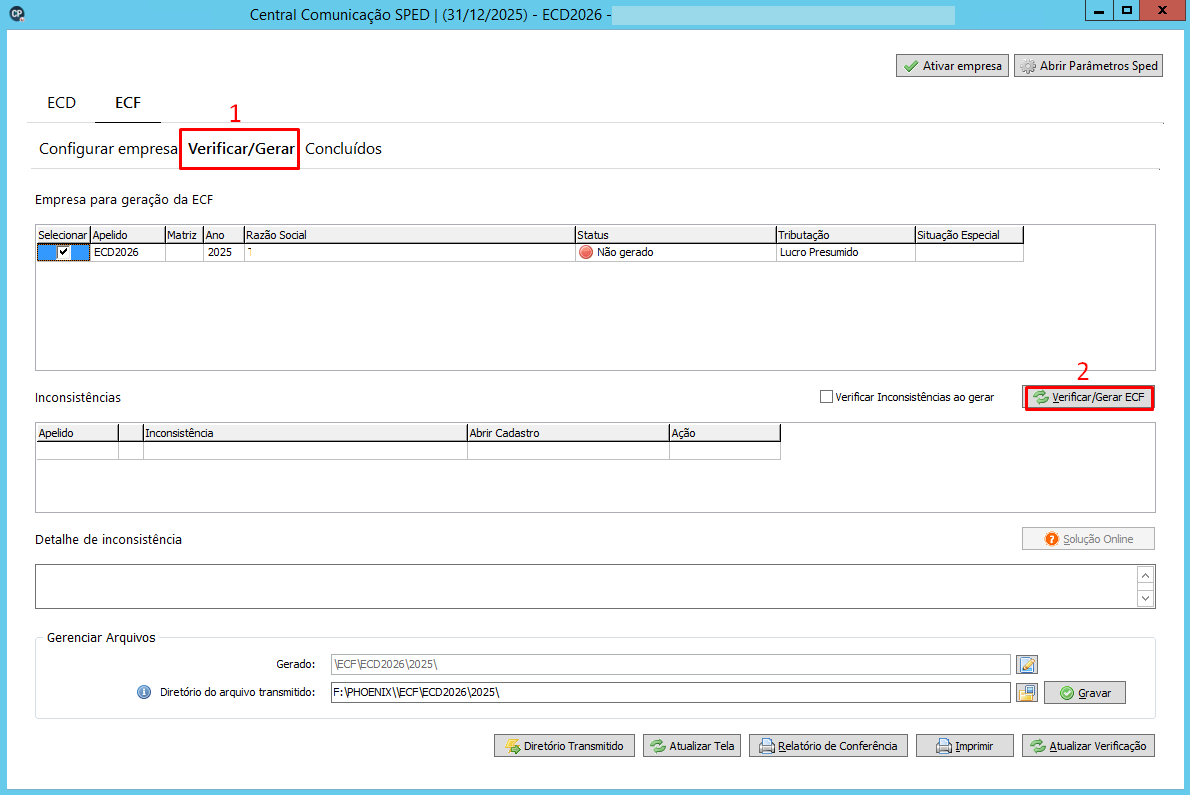Click the Status column header
Viewport: 1190px width, 795px height.
(x=675, y=235)
